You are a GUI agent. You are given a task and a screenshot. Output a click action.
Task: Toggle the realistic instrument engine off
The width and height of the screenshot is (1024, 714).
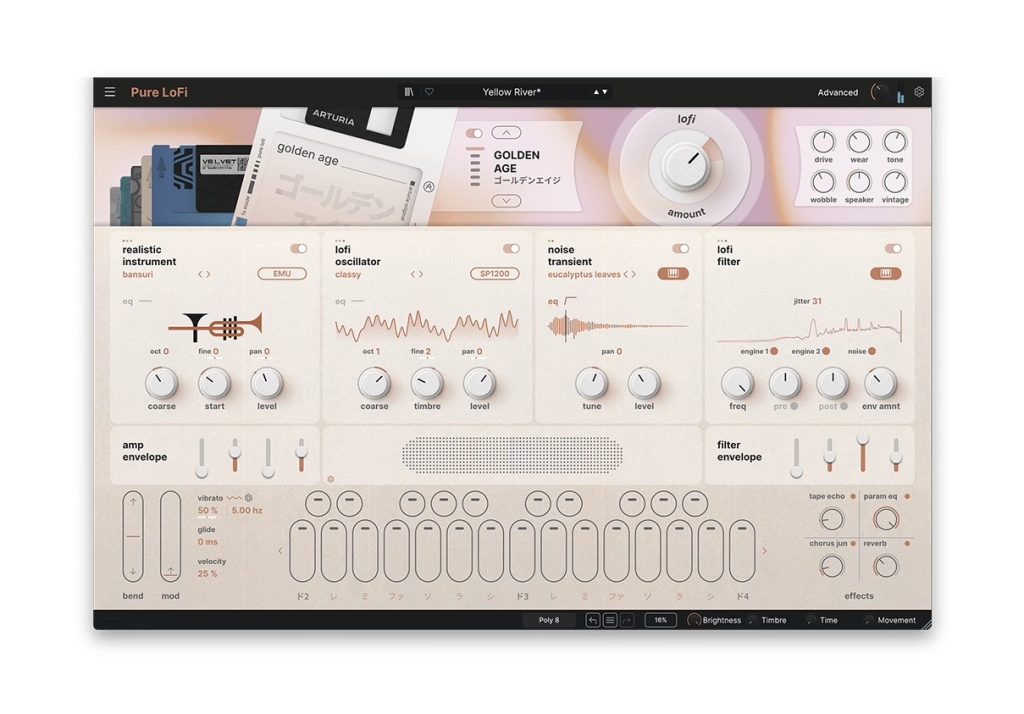[x=298, y=248]
